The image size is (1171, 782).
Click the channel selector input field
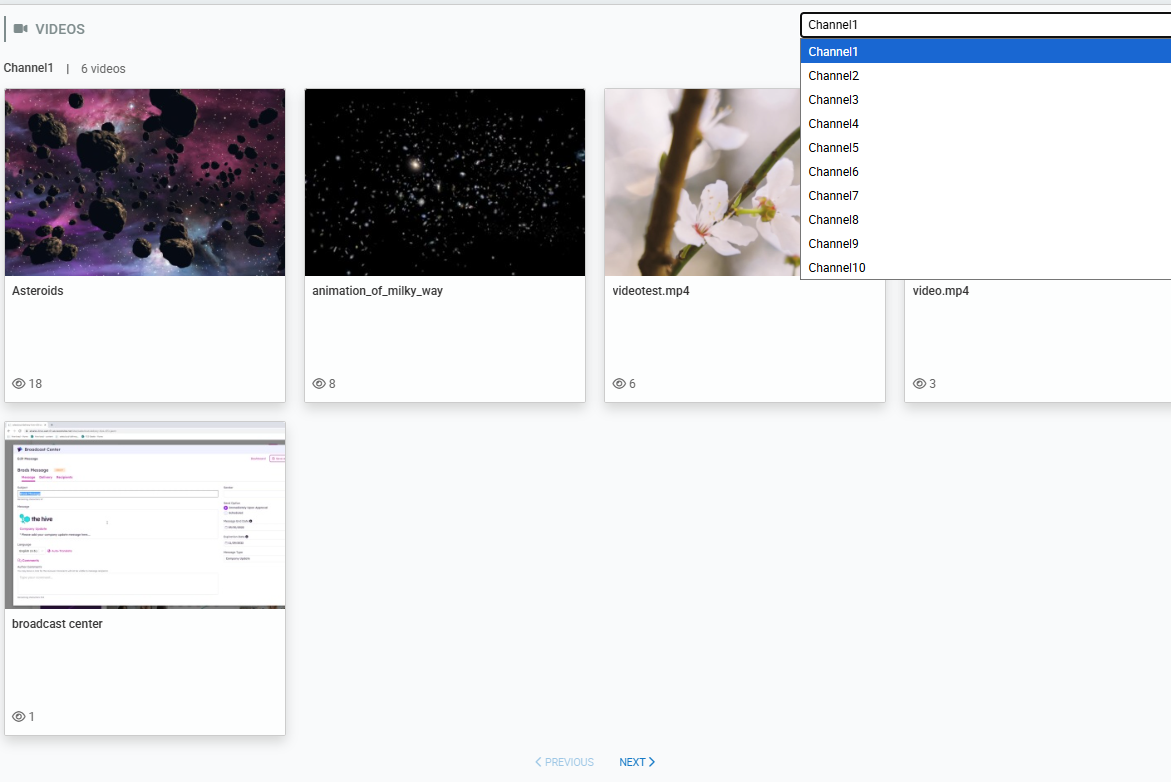pyautogui.click(x=985, y=25)
